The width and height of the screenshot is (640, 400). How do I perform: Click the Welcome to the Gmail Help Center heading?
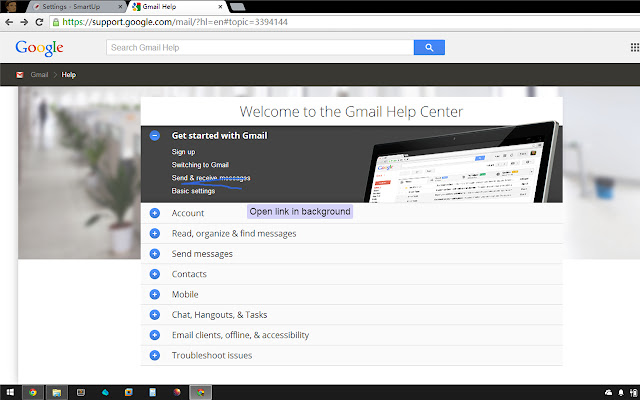[x=351, y=111]
